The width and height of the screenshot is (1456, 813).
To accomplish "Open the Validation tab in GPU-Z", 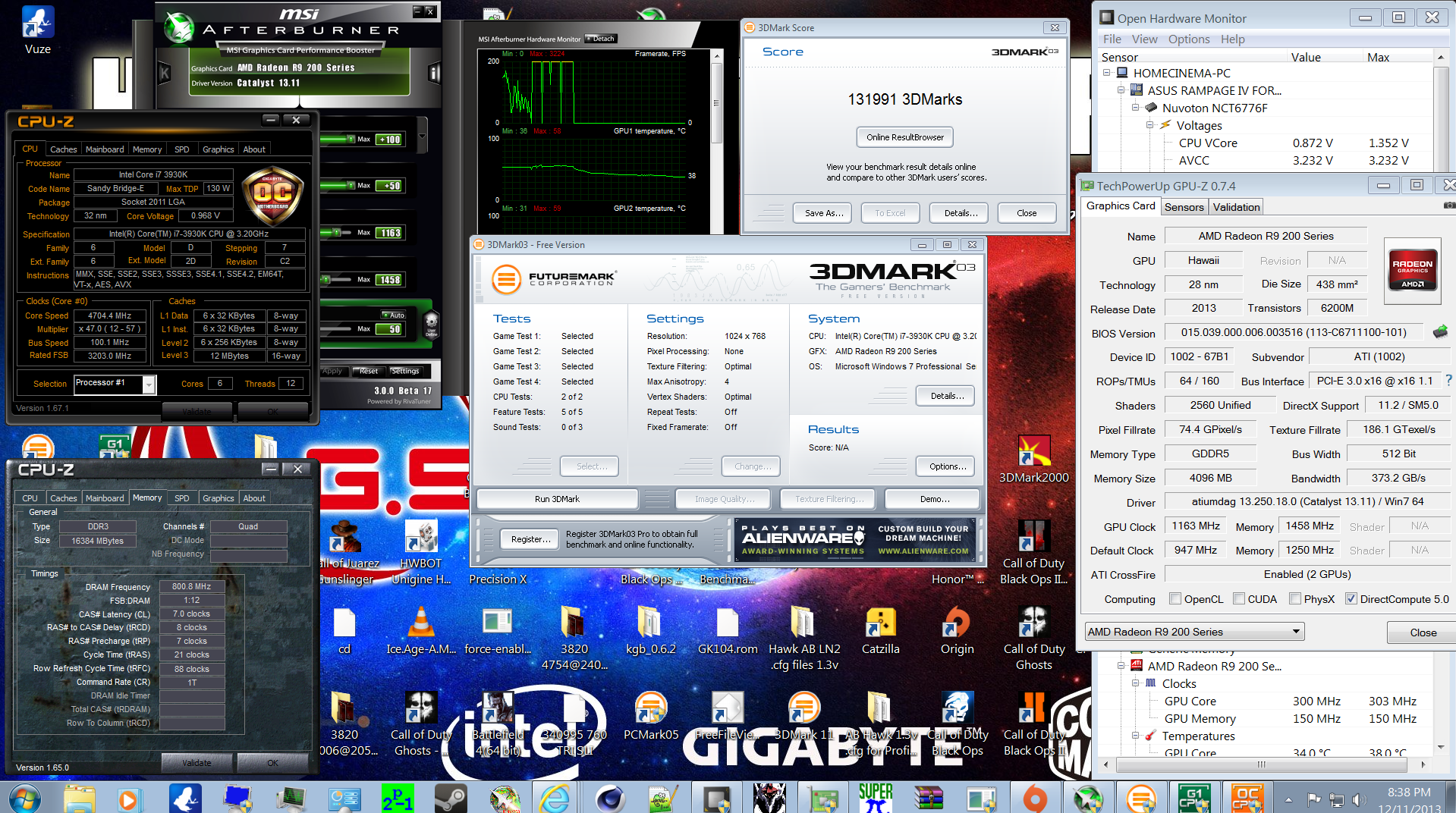I will click(x=1236, y=207).
